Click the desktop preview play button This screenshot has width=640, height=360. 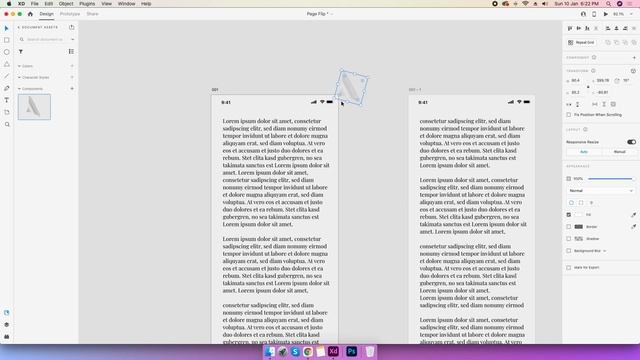tap(606, 14)
